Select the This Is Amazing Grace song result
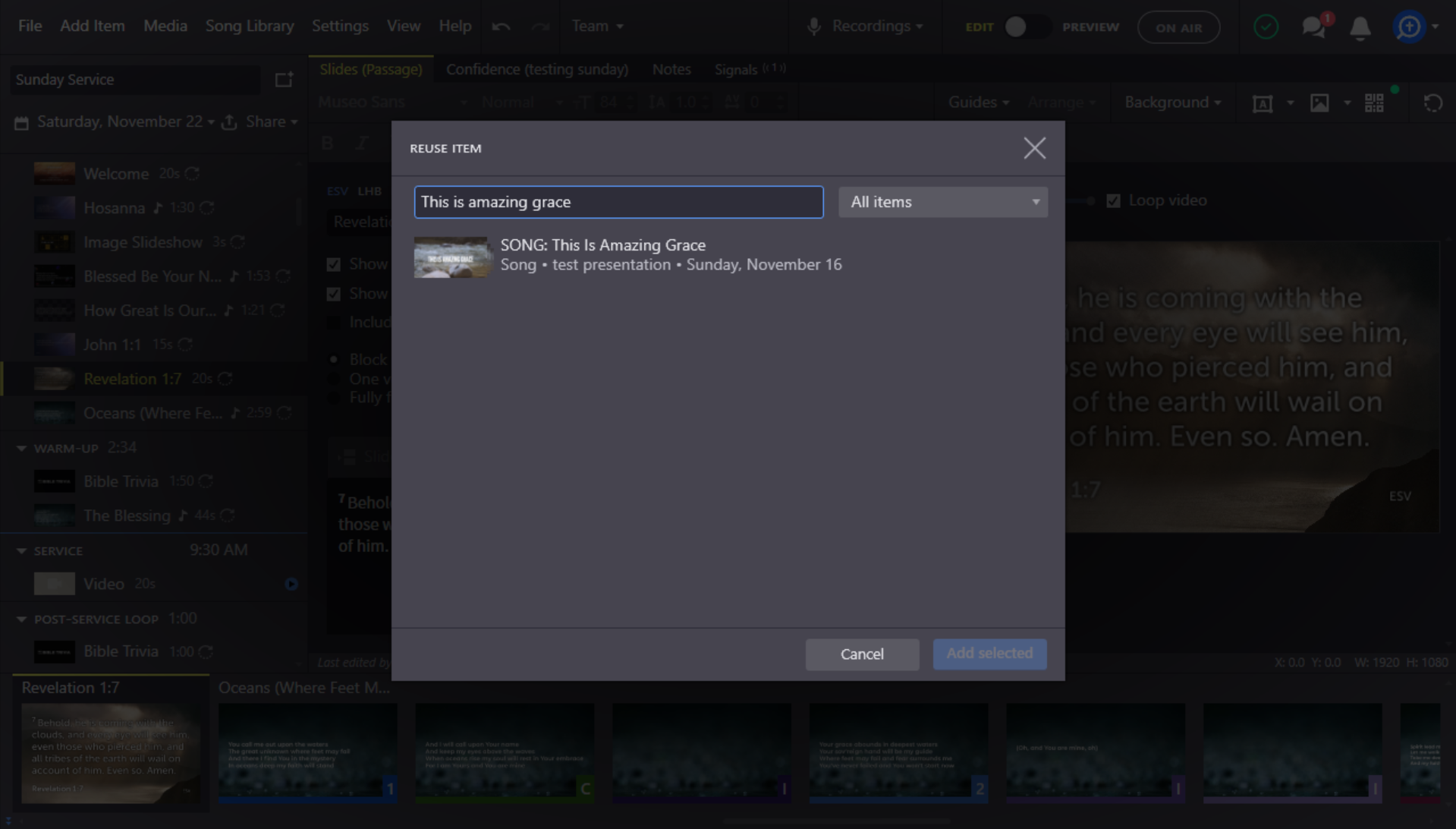Screen dimensions: 1456x829 pyautogui.click(x=728, y=256)
